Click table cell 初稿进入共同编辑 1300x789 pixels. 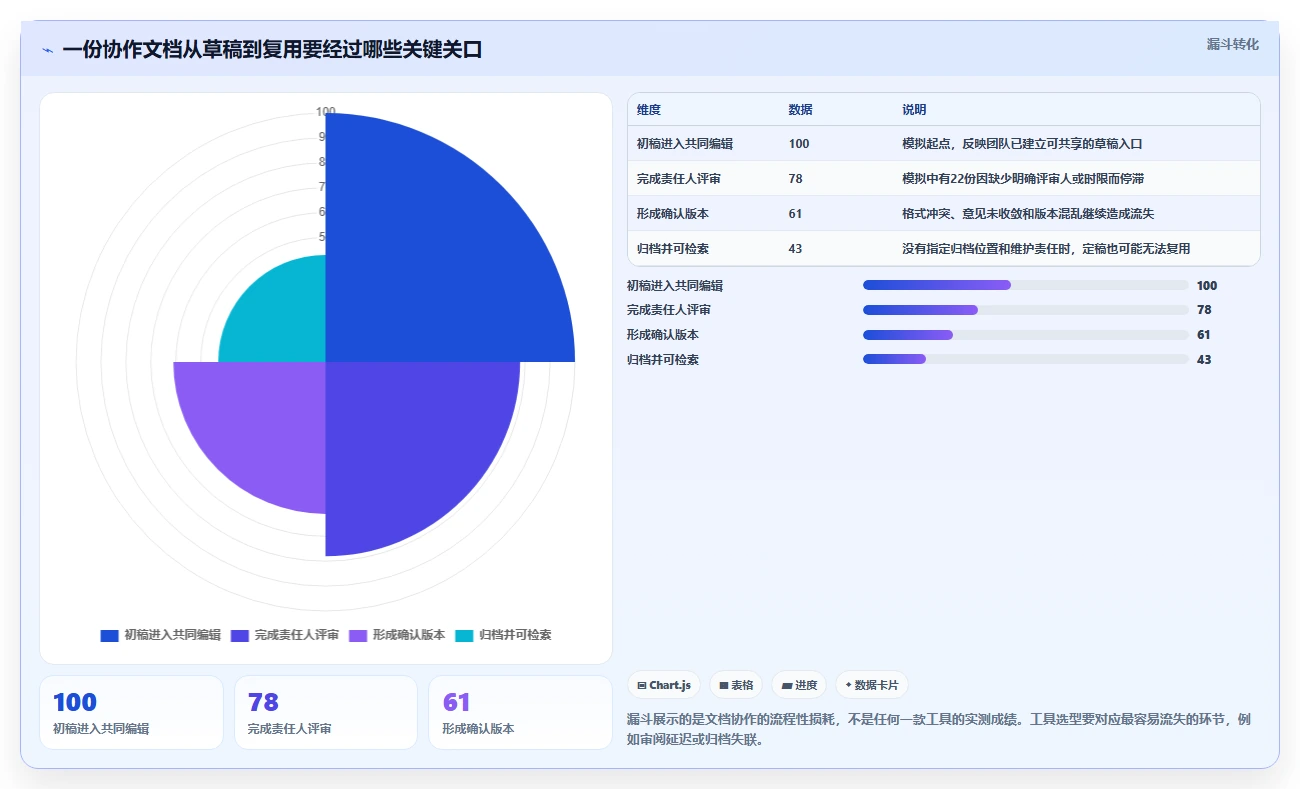pos(685,144)
